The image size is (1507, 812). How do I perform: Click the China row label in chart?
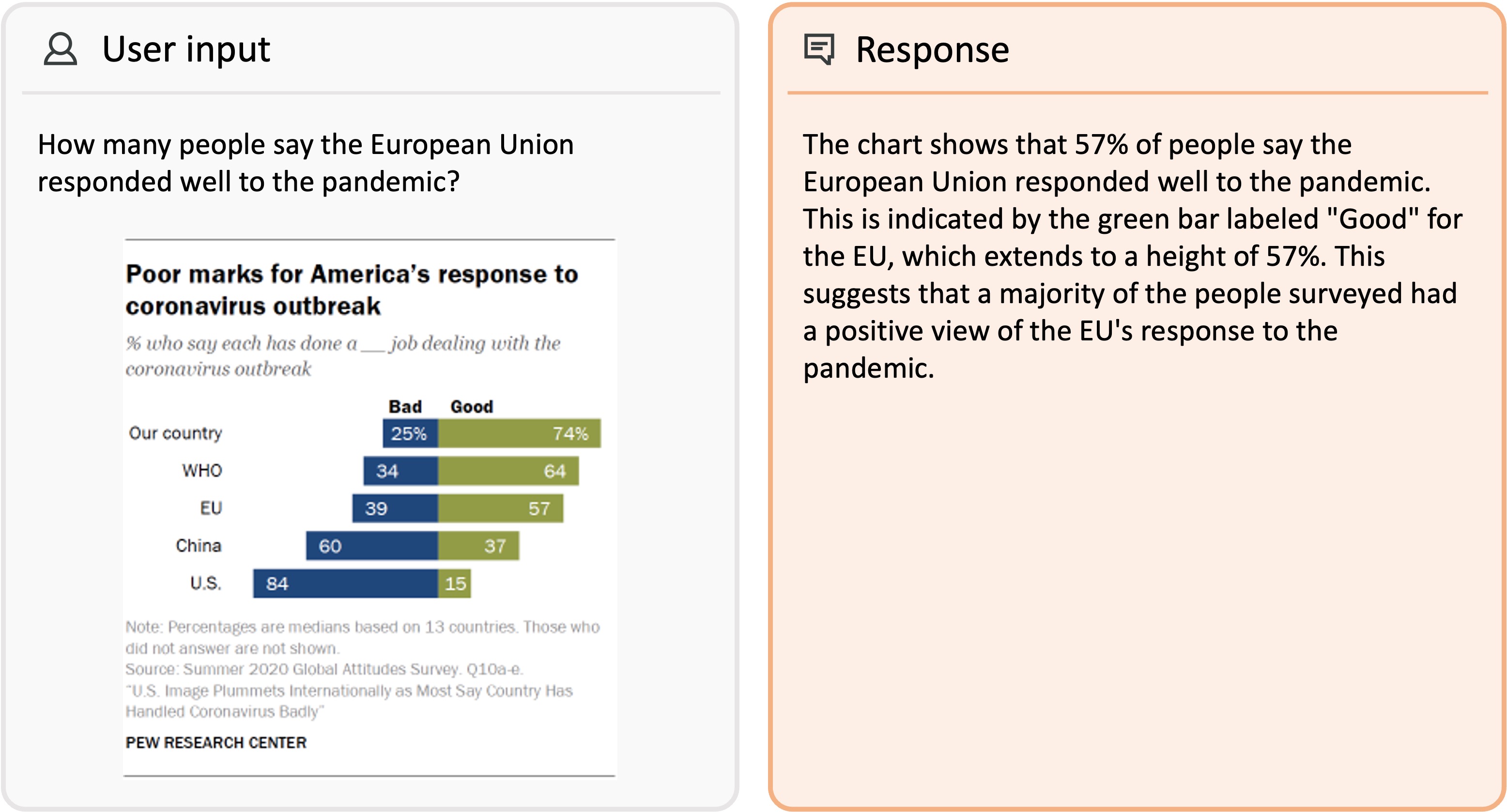click(199, 546)
